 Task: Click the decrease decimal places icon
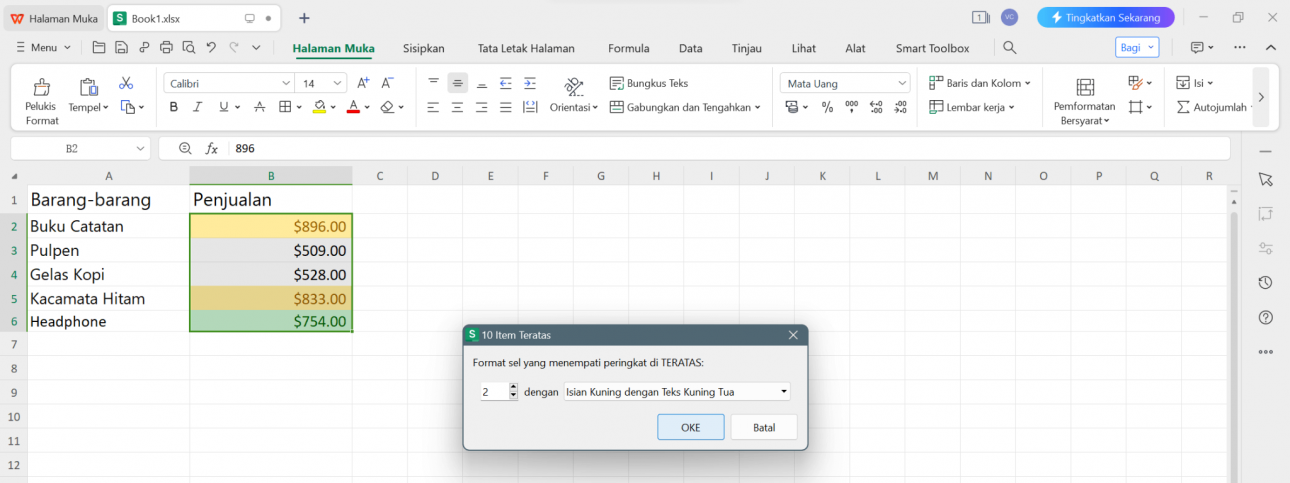[900, 107]
